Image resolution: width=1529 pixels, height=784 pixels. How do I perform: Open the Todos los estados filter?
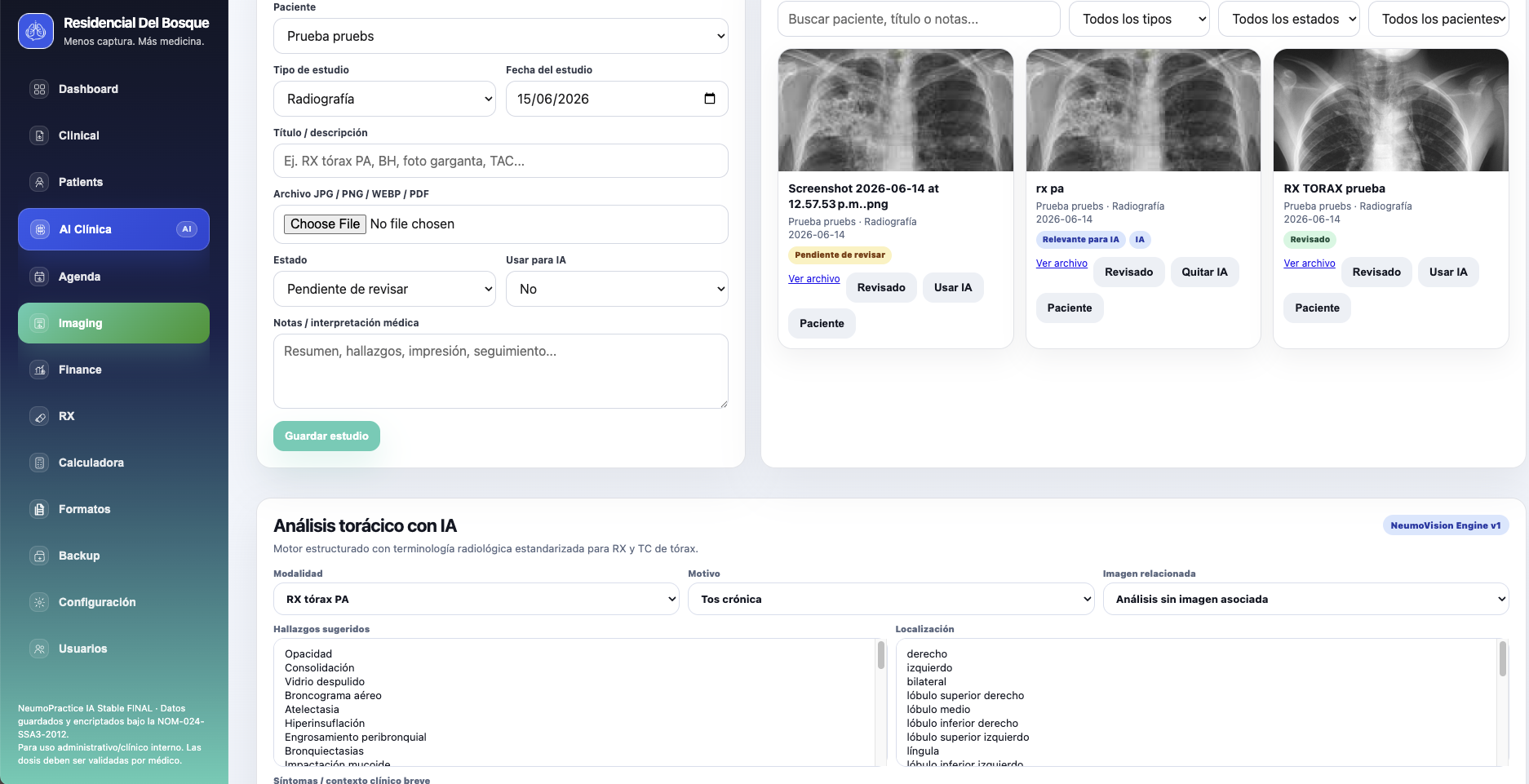[x=1289, y=19]
